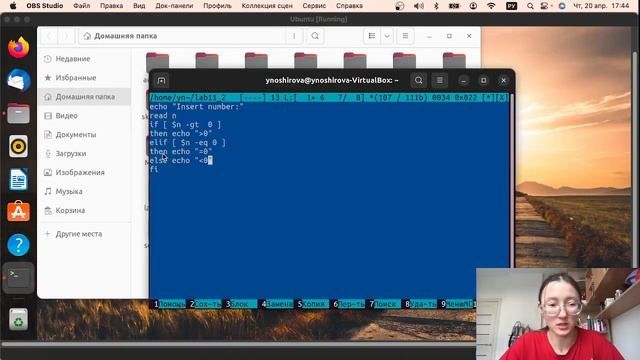Open the Trash icon in dock
This screenshot has width=640, height=360.
pyautogui.click(x=18, y=319)
